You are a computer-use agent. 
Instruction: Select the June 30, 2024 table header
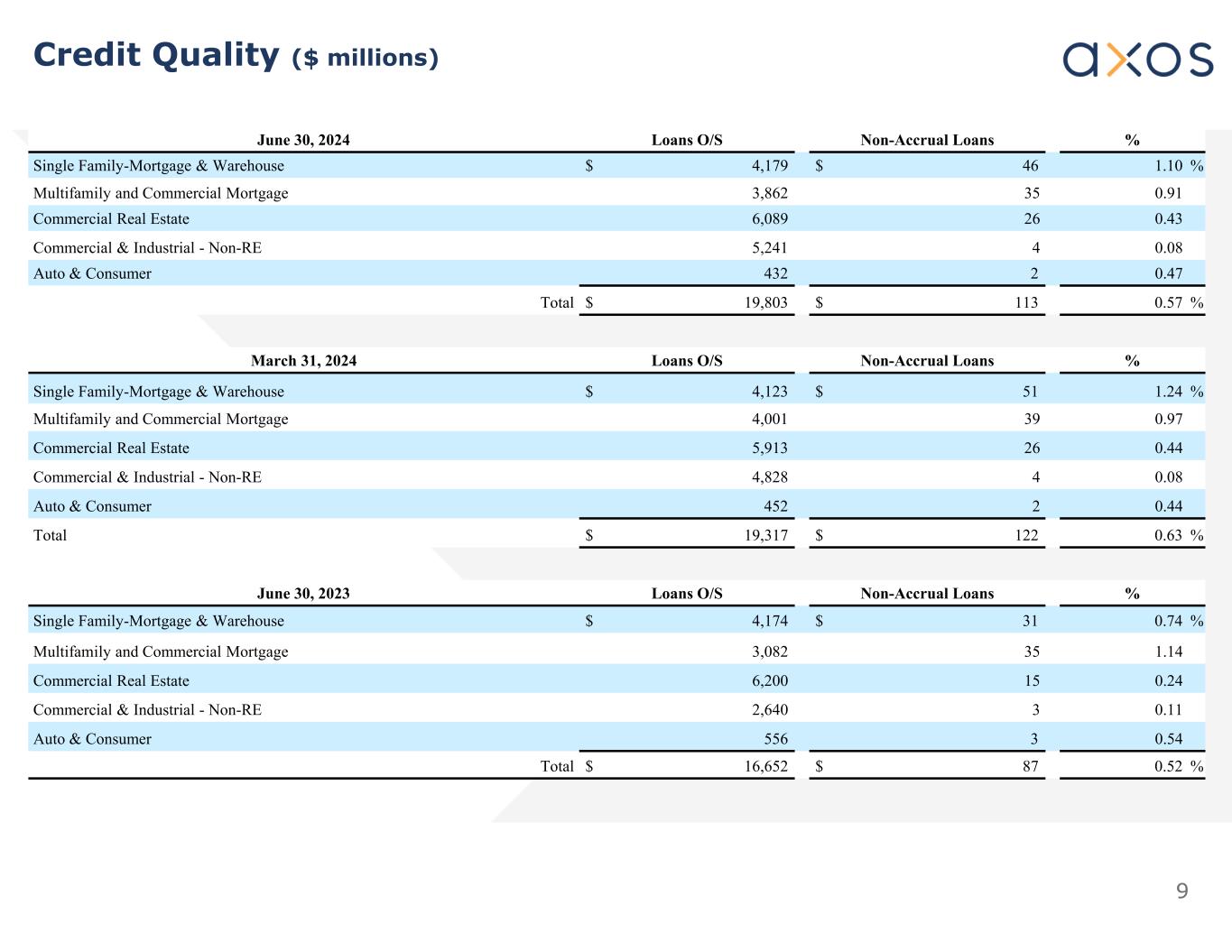pos(303,140)
